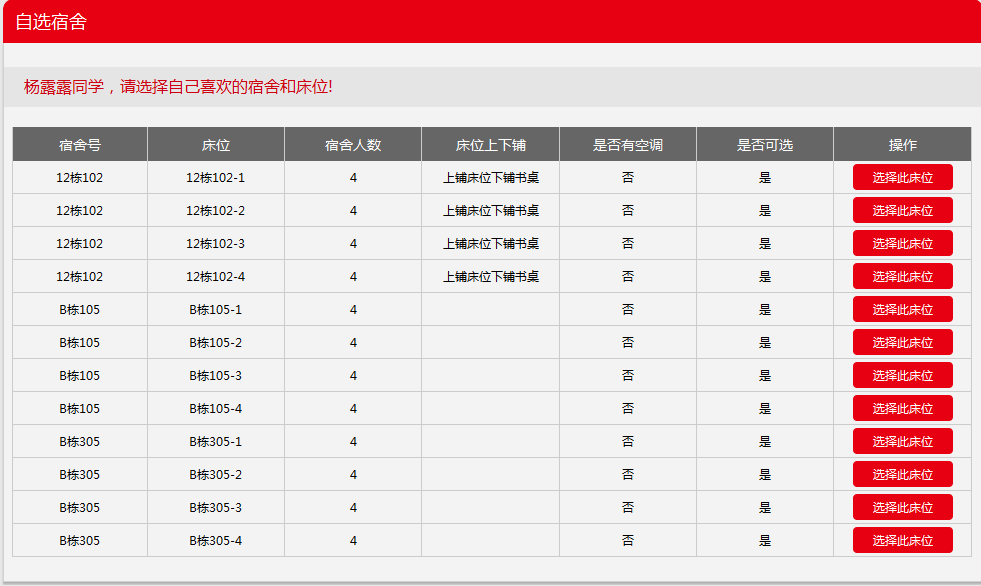Click 选择此床位 in the B栋305-2 row
981x586 pixels.
pyautogui.click(x=902, y=475)
